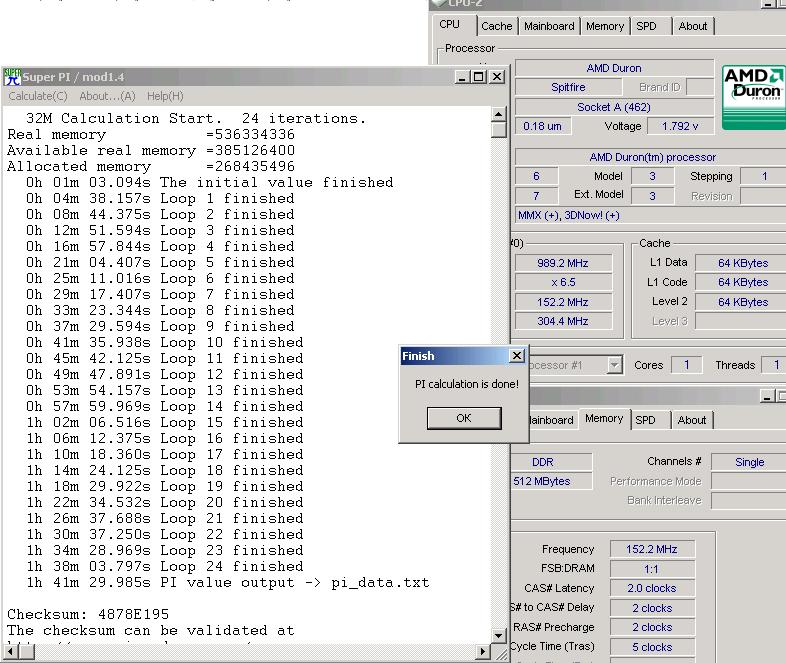Click the Super PI scroll down arrow
The image size is (786, 663).
(498, 636)
